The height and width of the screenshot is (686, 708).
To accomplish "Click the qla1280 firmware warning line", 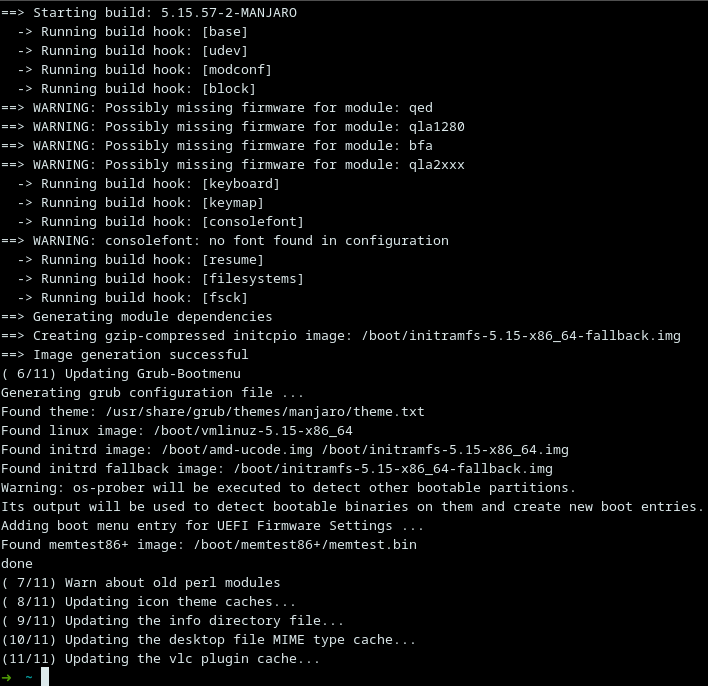I will tap(233, 127).
